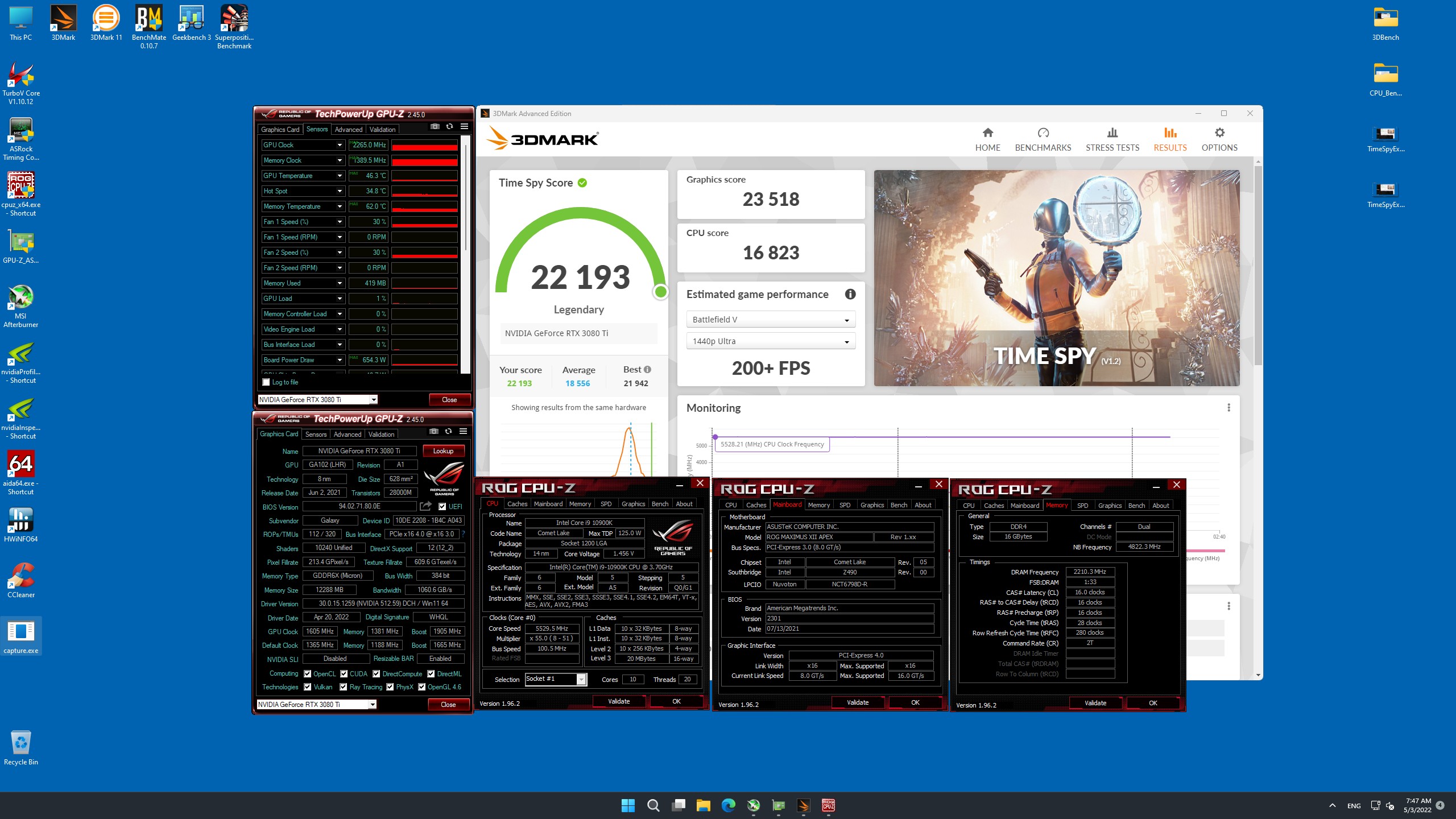This screenshot has height=819, width=1456.
Task: Click Validate in Memory CPU-Z window
Action: 1095,703
